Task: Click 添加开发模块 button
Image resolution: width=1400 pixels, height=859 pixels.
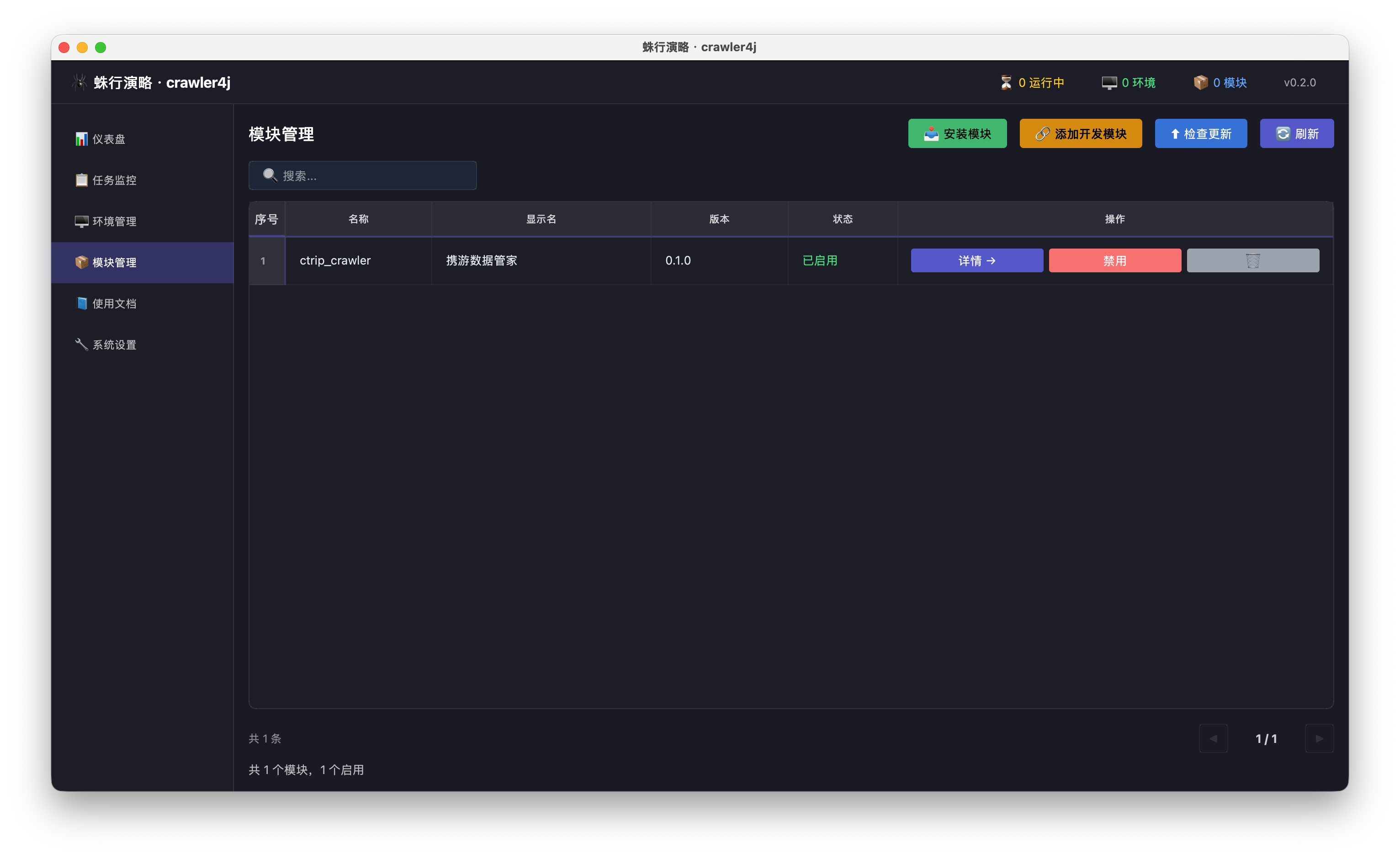Action: tap(1081, 133)
